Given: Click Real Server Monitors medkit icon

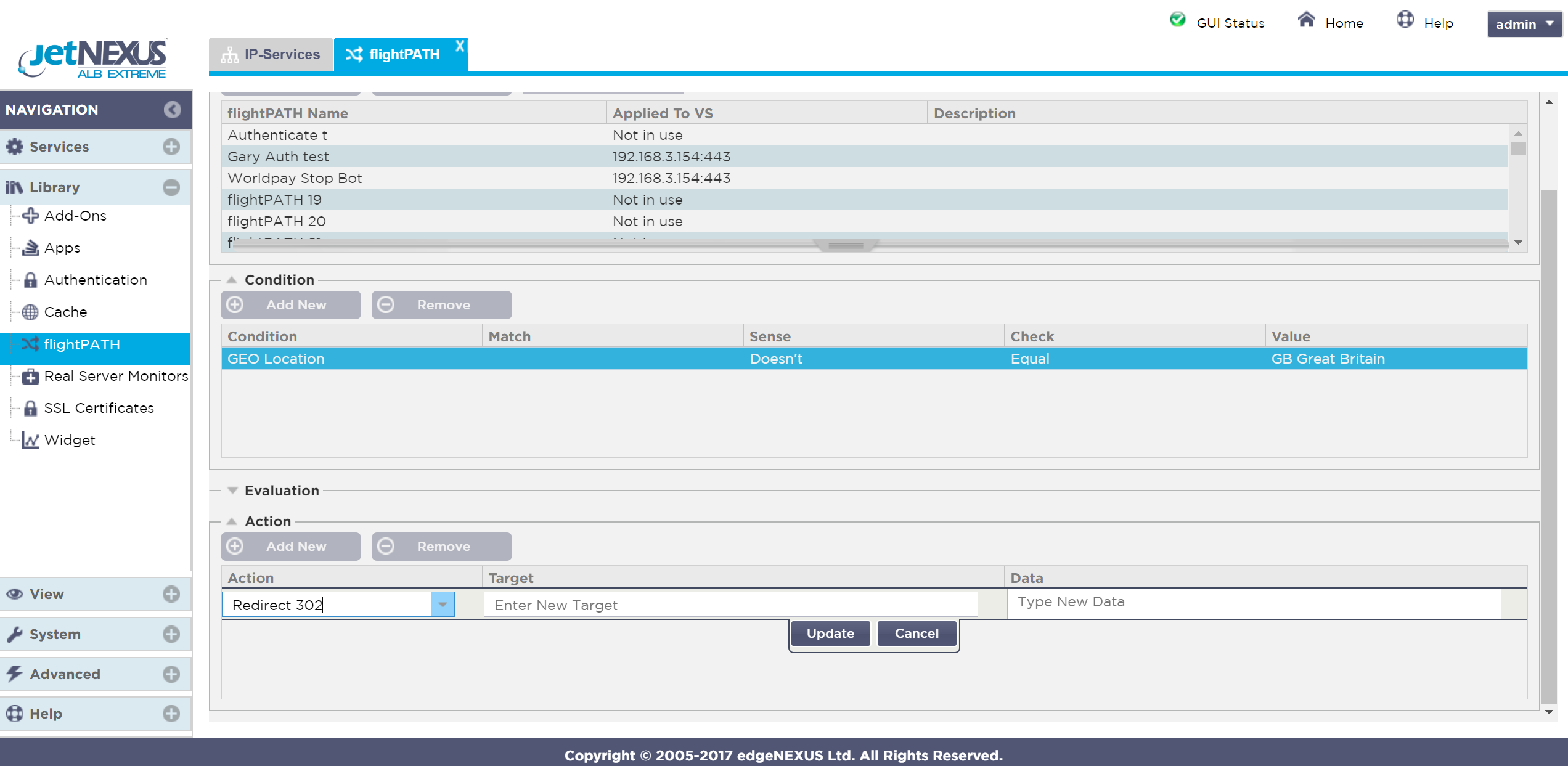Looking at the screenshot, I should [x=30, y=376].
